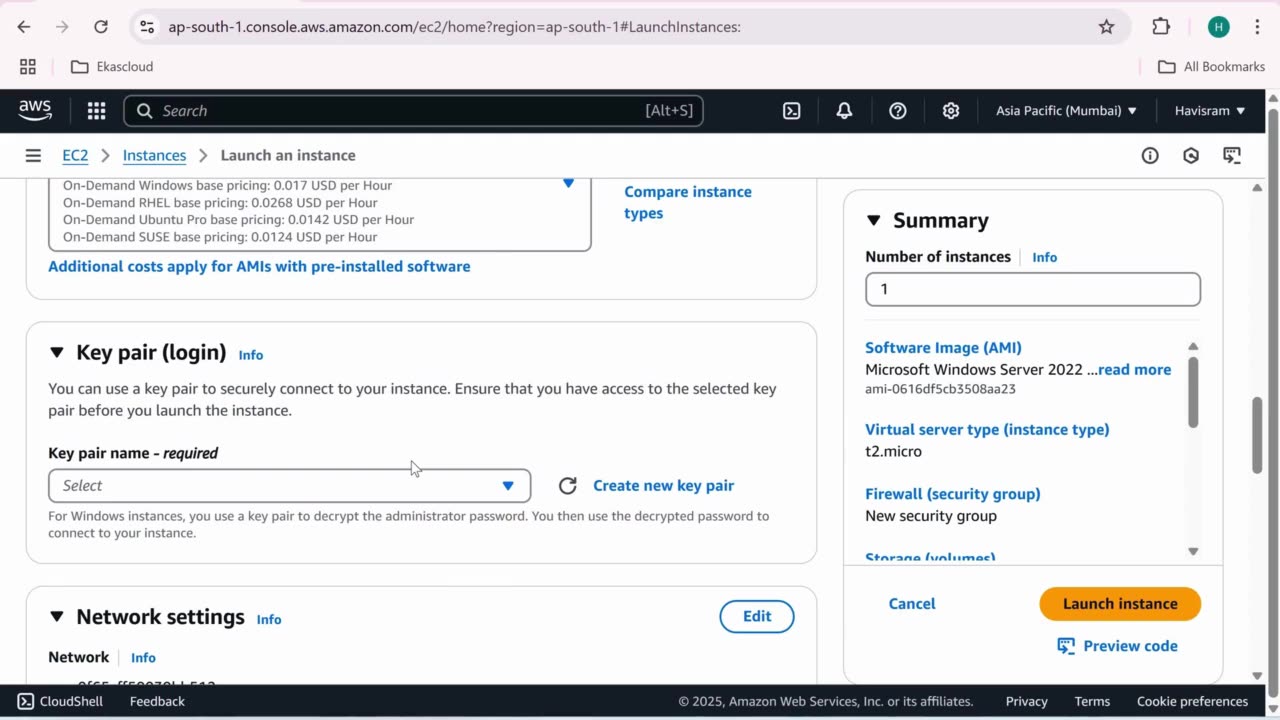Open the Chrome profile avatar H

1218,27
